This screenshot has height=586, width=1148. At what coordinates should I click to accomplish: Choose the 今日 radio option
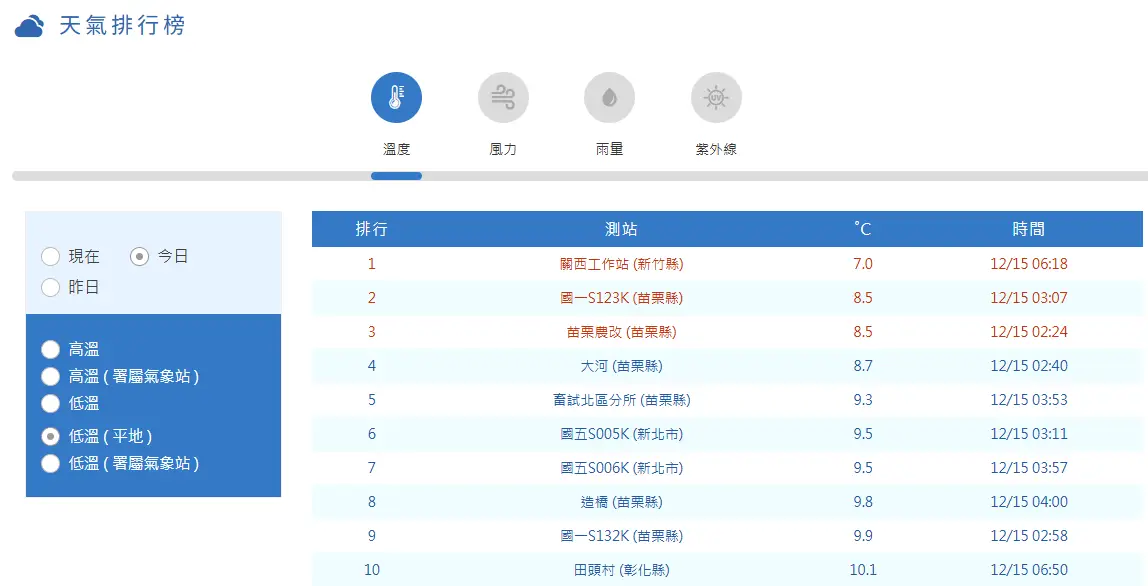pos(140,257)
